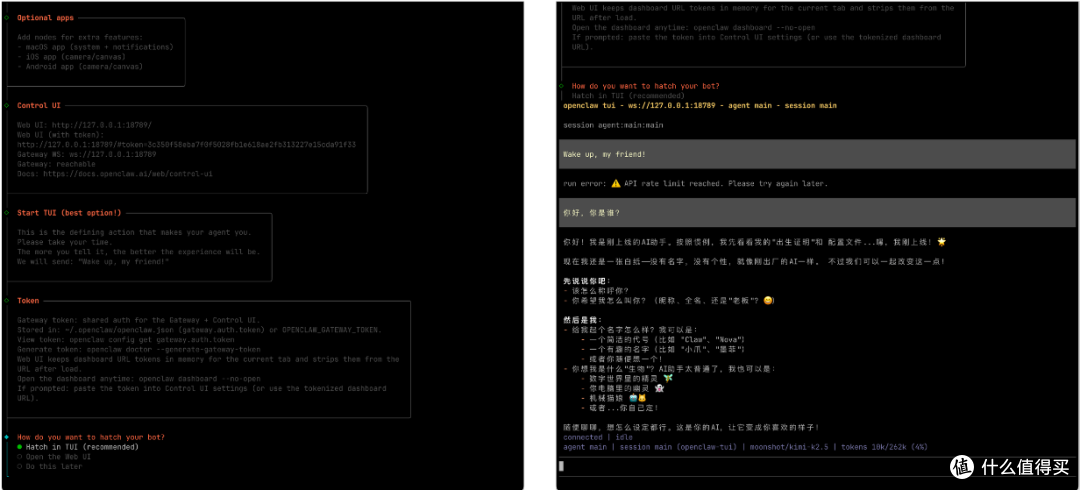Click the "API rate limit reached" error text
Screen dimensions: 1080x490
725,184
